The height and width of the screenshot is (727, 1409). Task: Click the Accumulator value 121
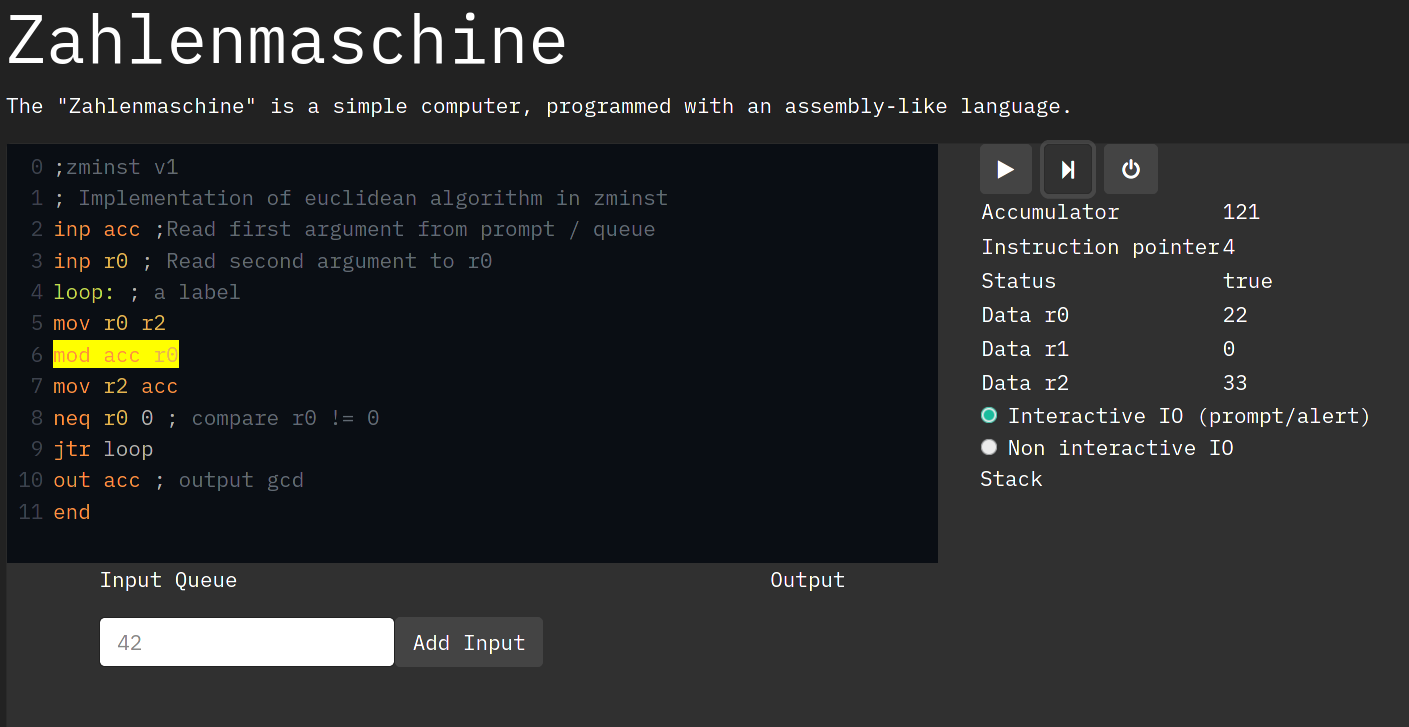(x=1241, y=212)
